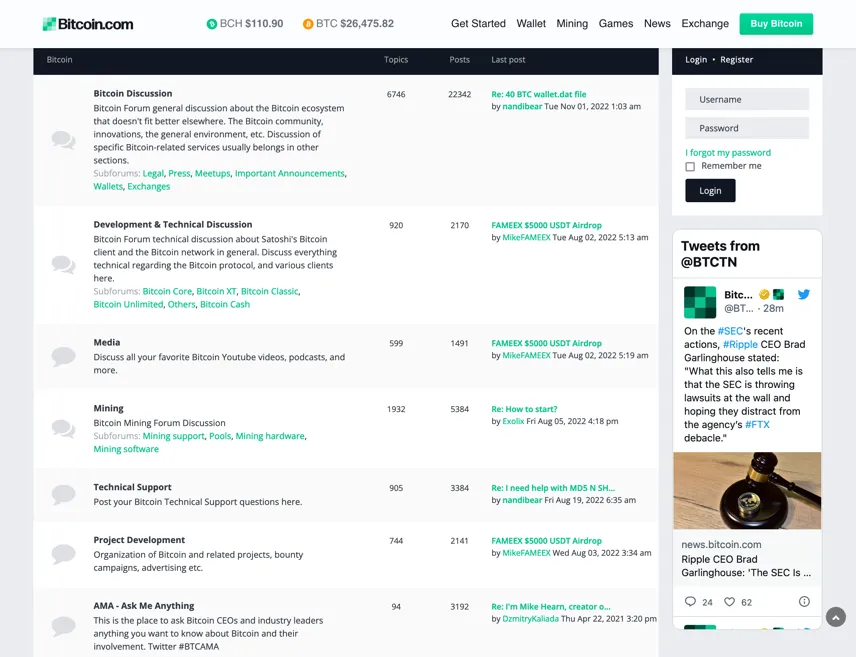The height and width of the screenshot is (657, 856).
Task: Open Get Started in the top navigation
Action: pyautogui.click(x=478, y=23)
